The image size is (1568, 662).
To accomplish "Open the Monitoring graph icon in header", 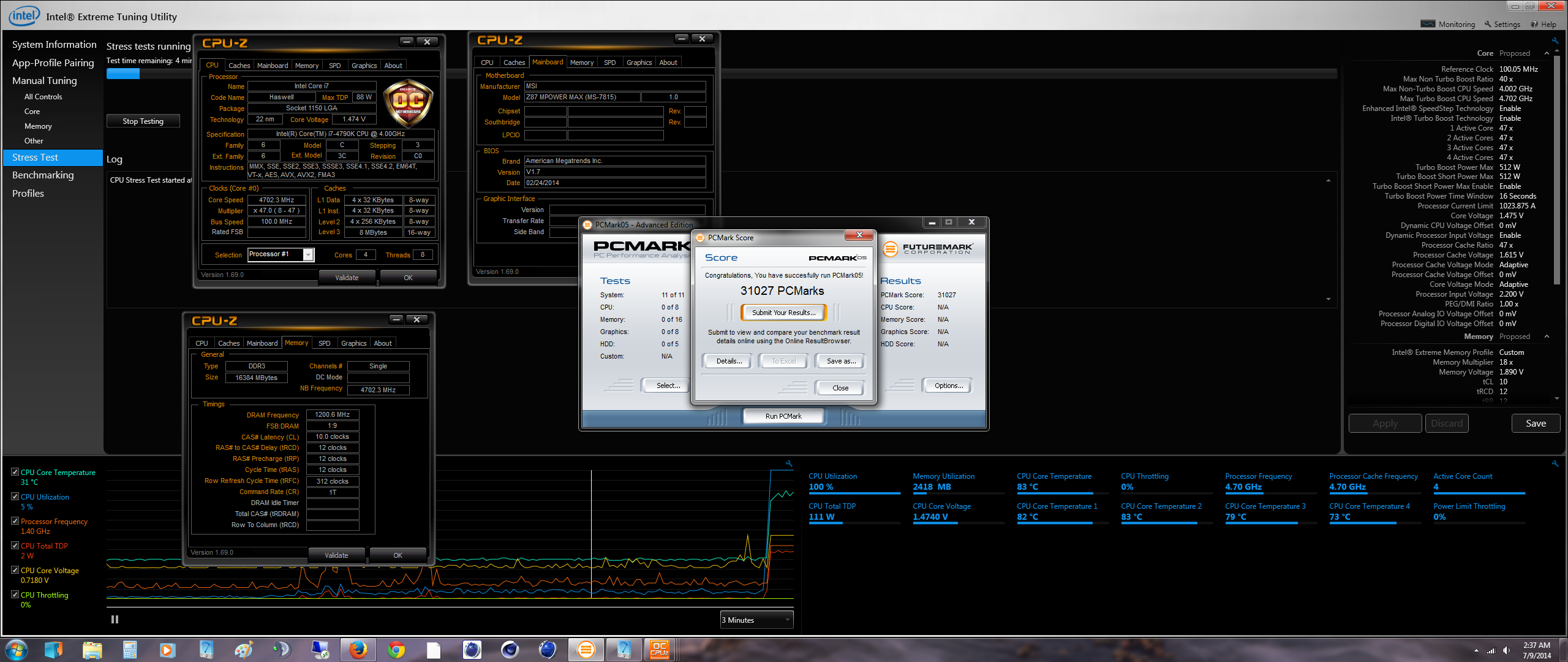I will tap(1428, 24).
